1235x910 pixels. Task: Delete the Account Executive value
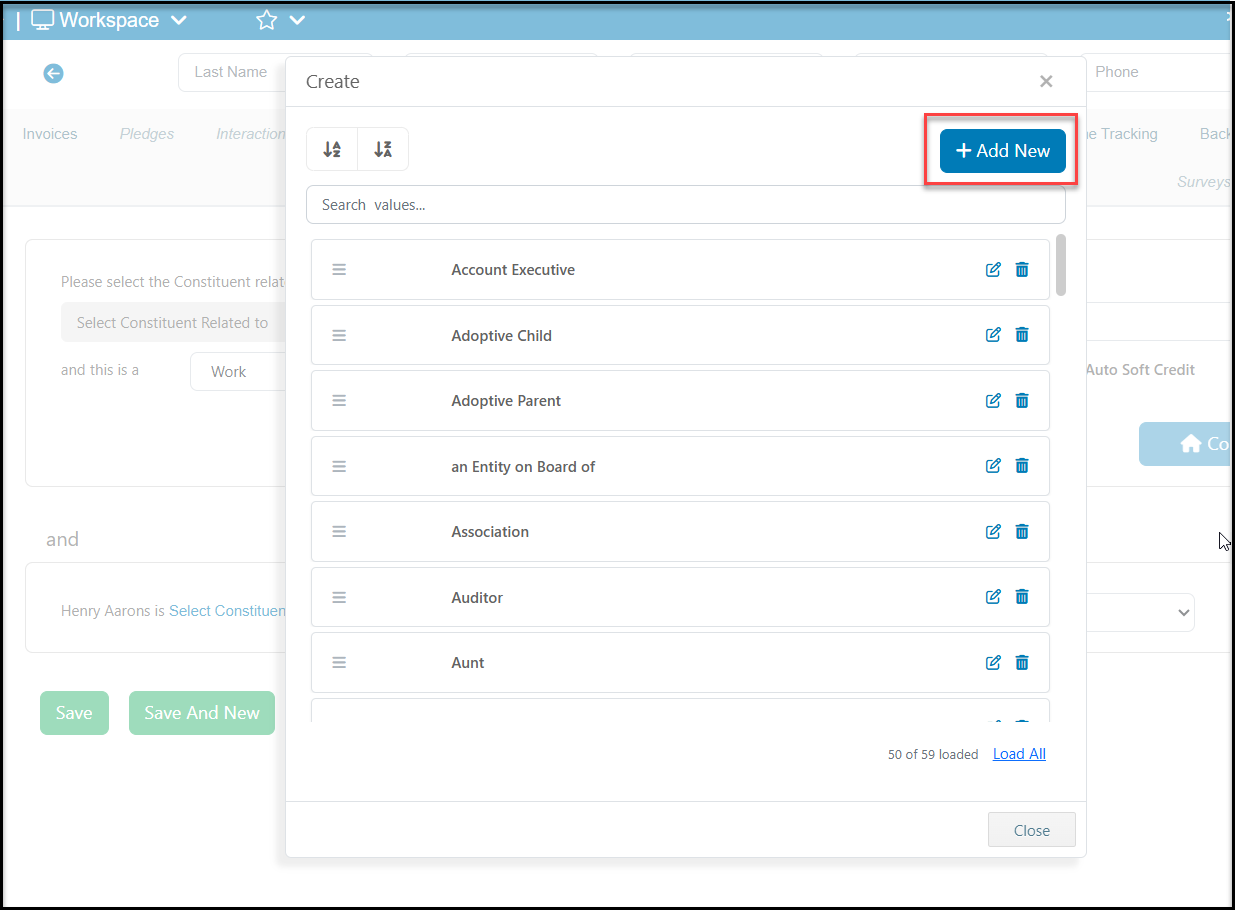(x=1022, y=269)
